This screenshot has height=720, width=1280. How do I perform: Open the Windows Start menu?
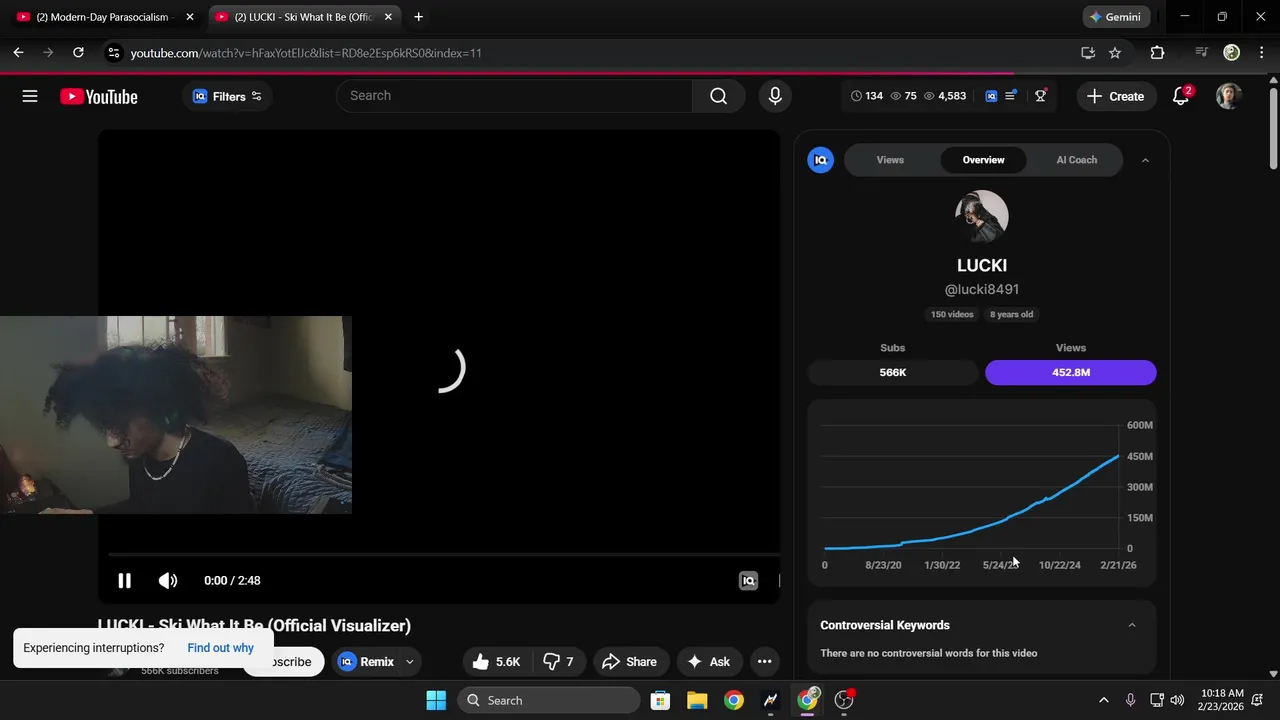pos(436,700)
